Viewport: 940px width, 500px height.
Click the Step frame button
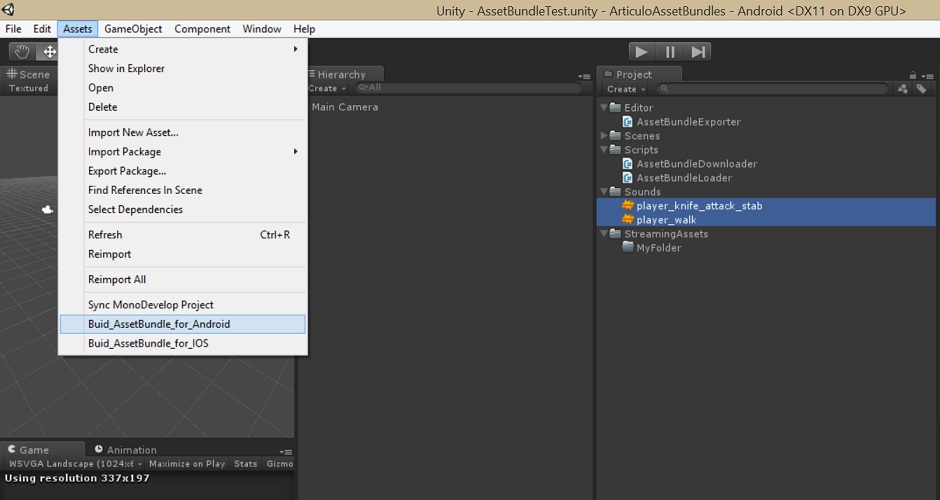point(698,52)
